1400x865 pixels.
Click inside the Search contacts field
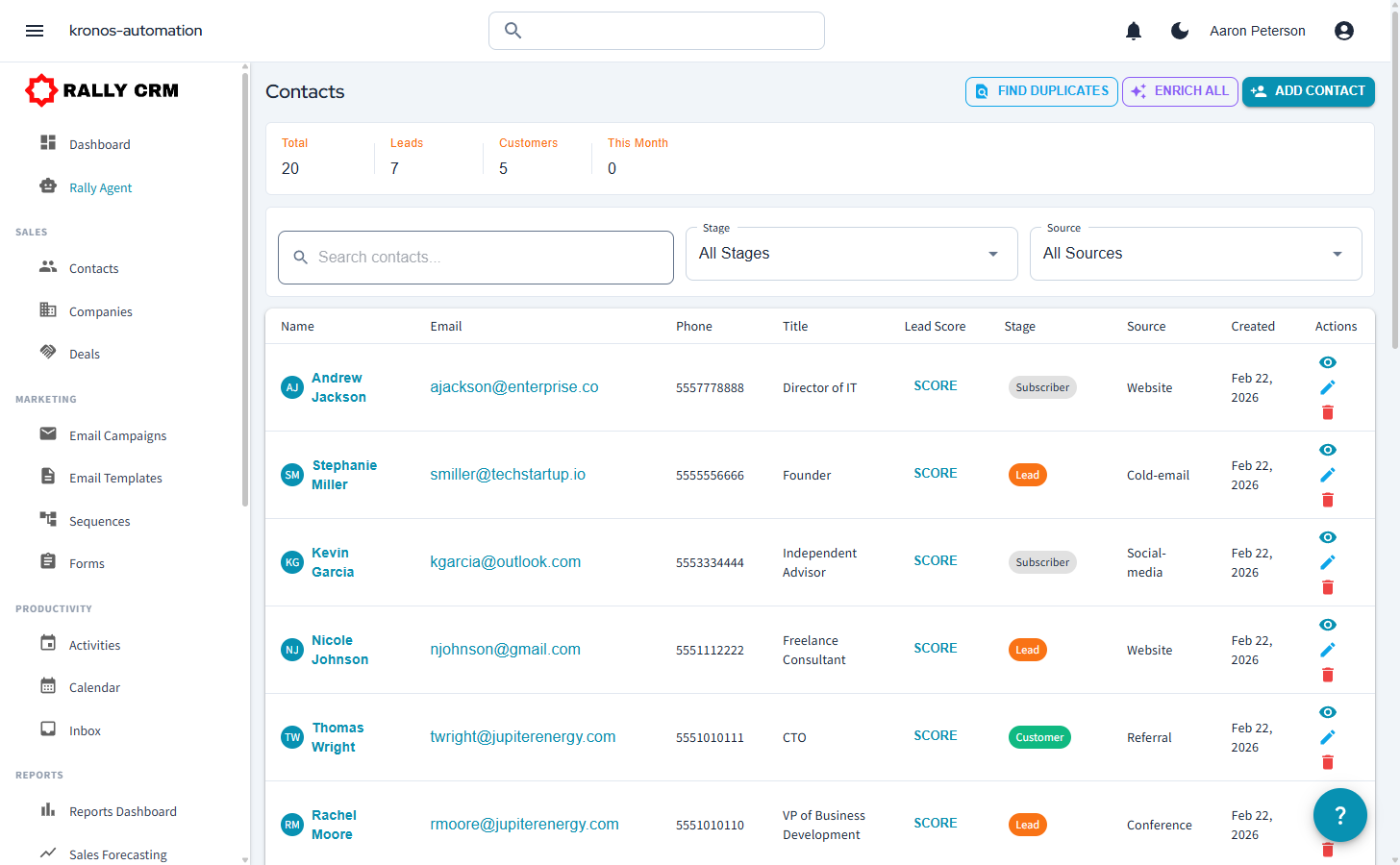(x=475, y=257)
